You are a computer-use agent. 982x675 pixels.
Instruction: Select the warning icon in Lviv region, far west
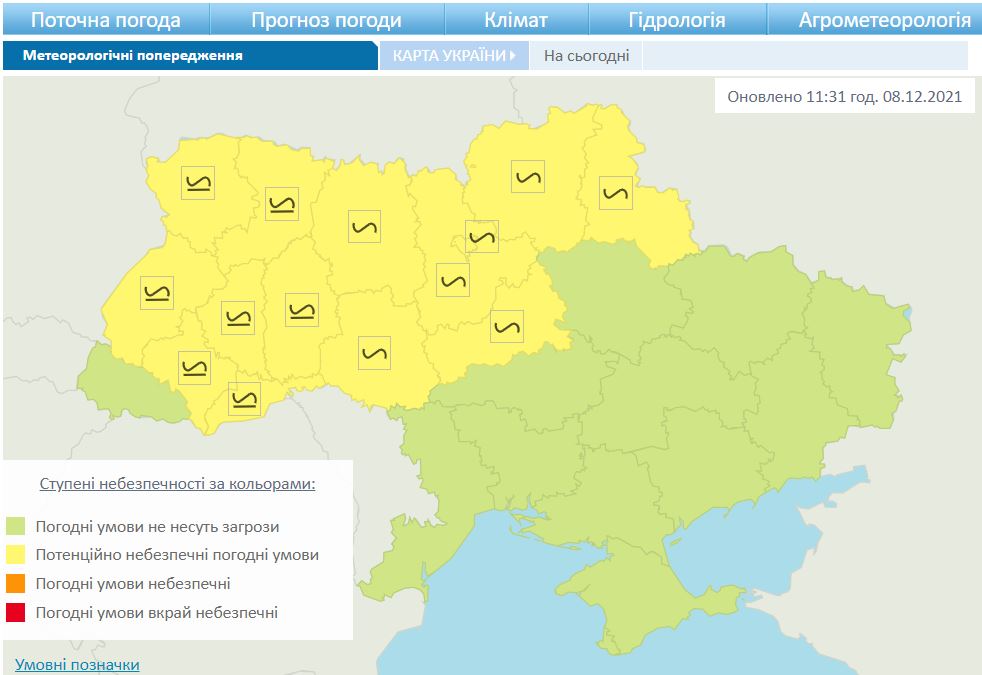pyautogui.click(x=157, y=293)
